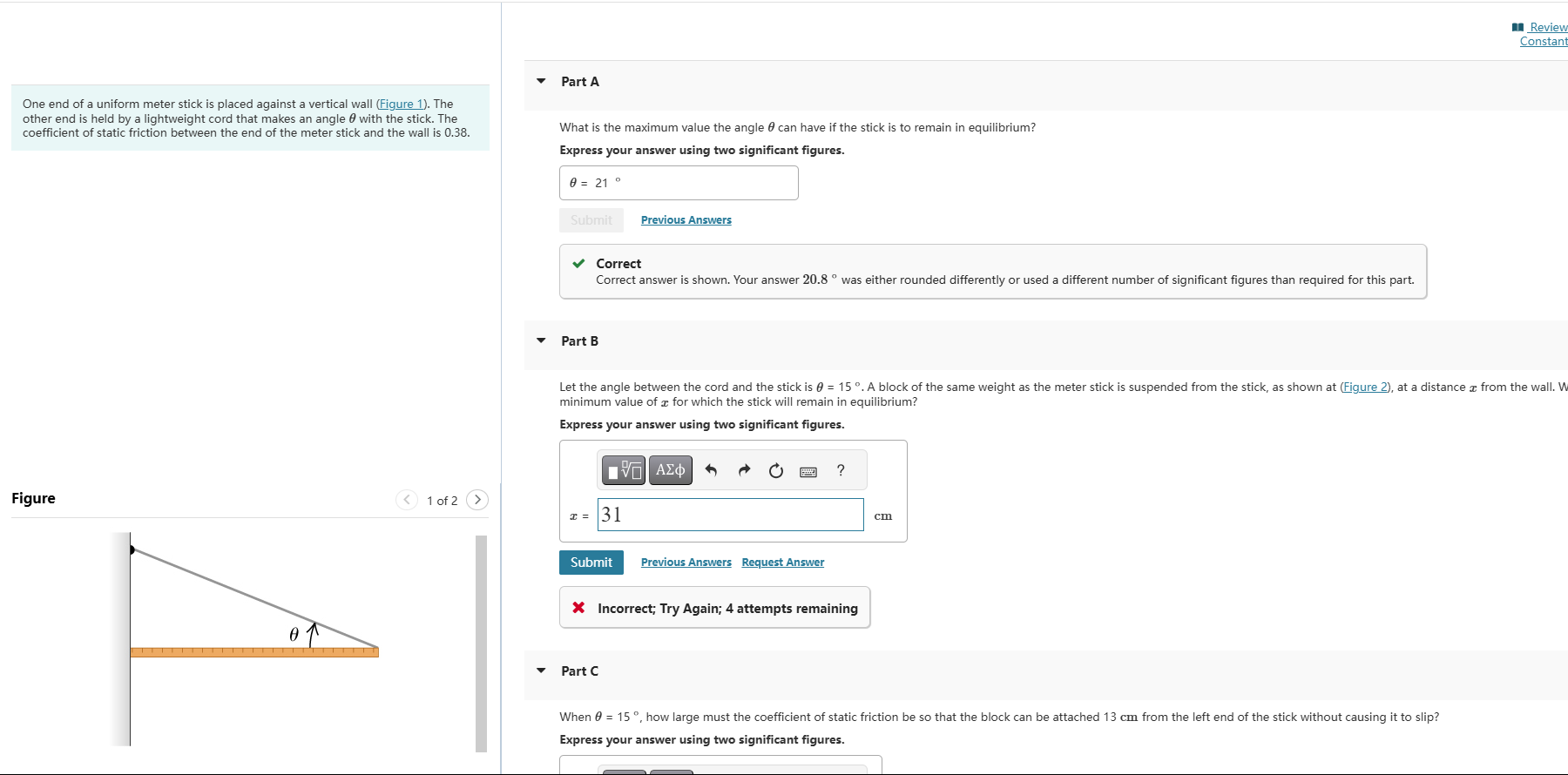This screenshot has height=775, width=1568.
Task: Click the Part B x answer input field
Action: [x=731, y=515]
